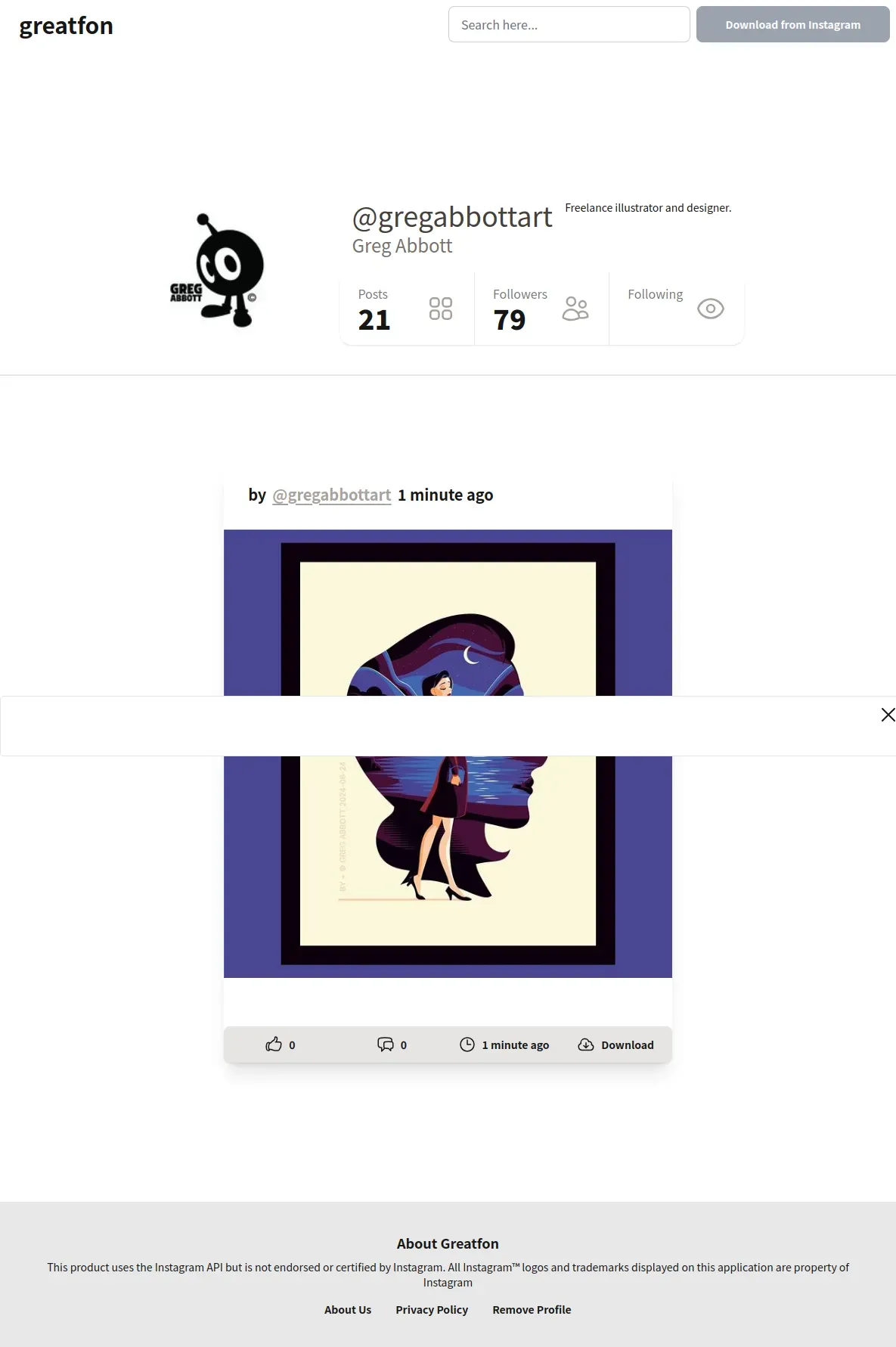
Task: Open About Us footer link
Action: pos(348,1310)
